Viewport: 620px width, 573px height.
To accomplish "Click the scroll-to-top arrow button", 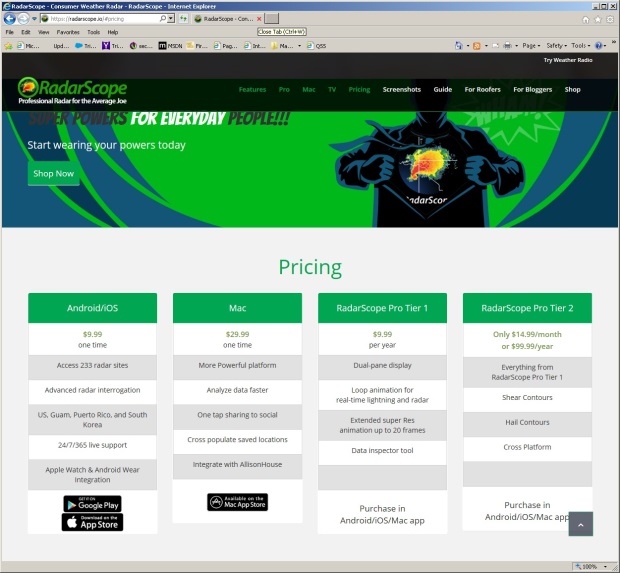I will (581, 524).
